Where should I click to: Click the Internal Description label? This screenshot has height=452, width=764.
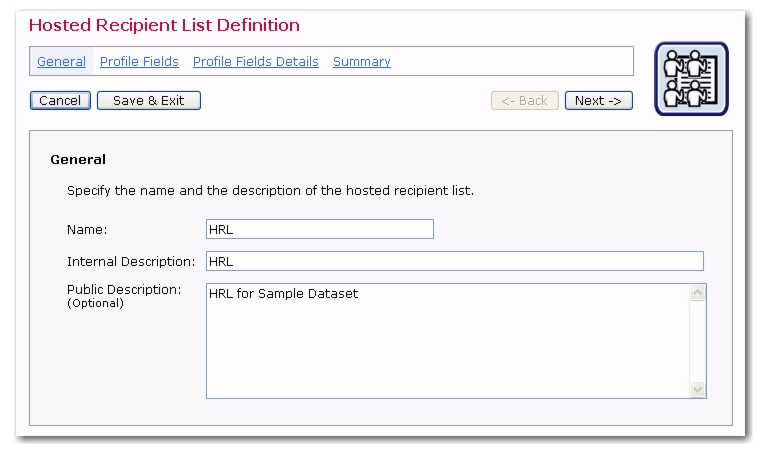click(x=131, y=262)
